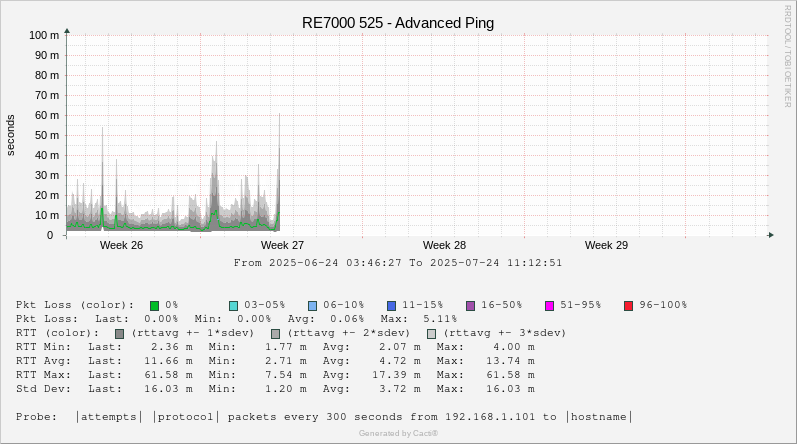Click the date range text below the graph
The height and width of the screenshot is (444, 797).
click(398, 263)
